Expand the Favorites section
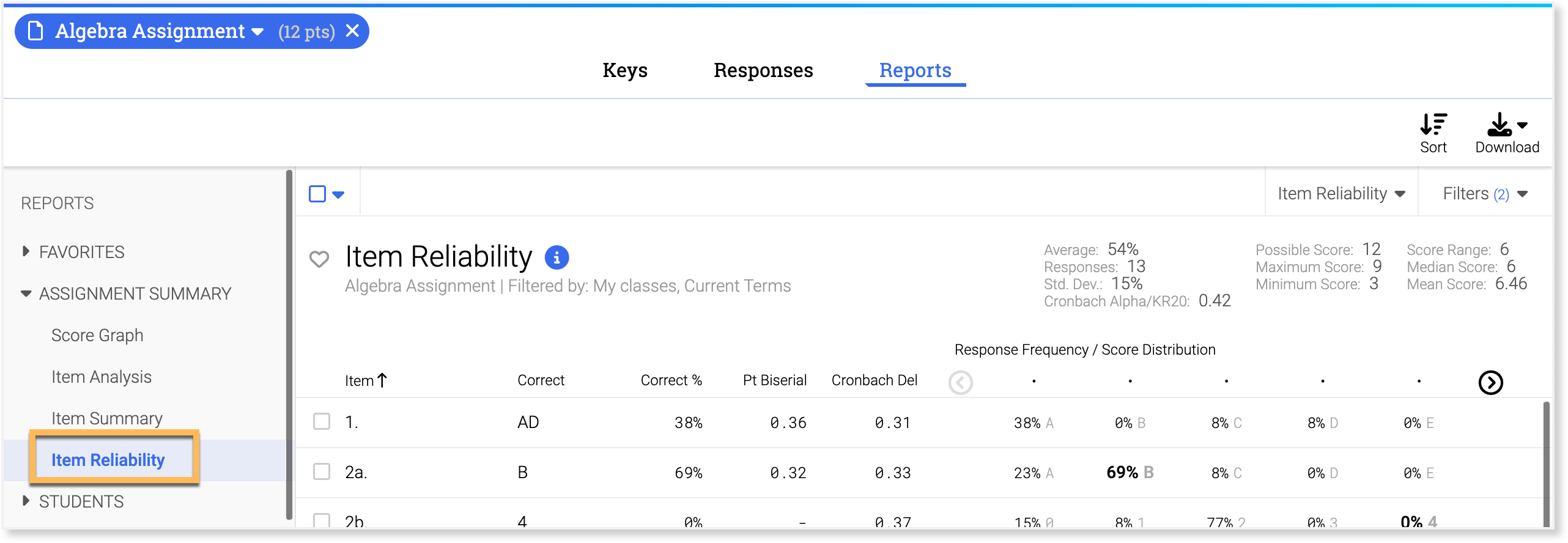1568x543 pixels. point(26,251)
